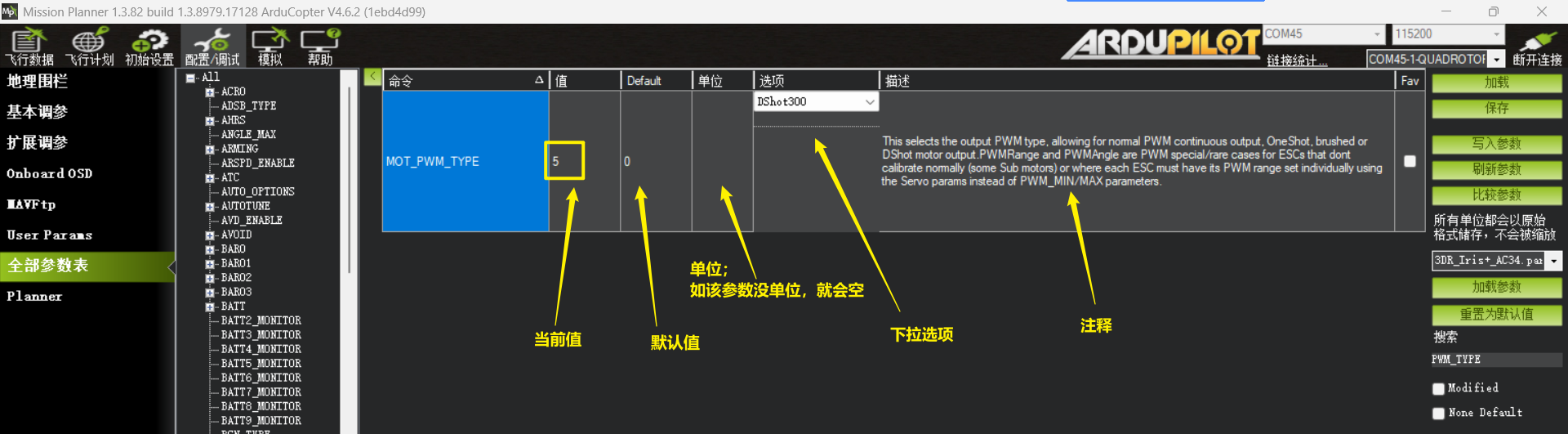Select the User Params menu item
The height and width of the screenshot is (434, 1568).
click(49, 235)
